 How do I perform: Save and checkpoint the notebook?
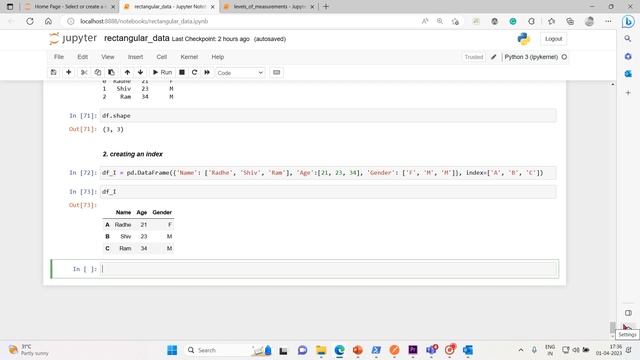[x=53, y=72]
